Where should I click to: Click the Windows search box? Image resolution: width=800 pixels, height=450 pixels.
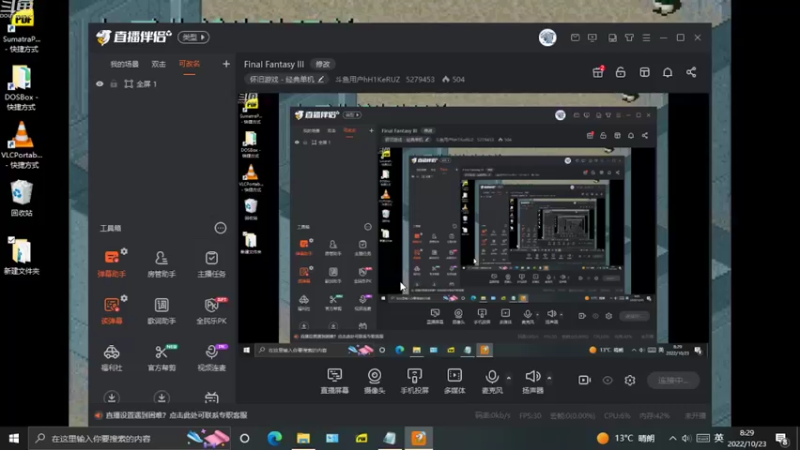(129, 438)
